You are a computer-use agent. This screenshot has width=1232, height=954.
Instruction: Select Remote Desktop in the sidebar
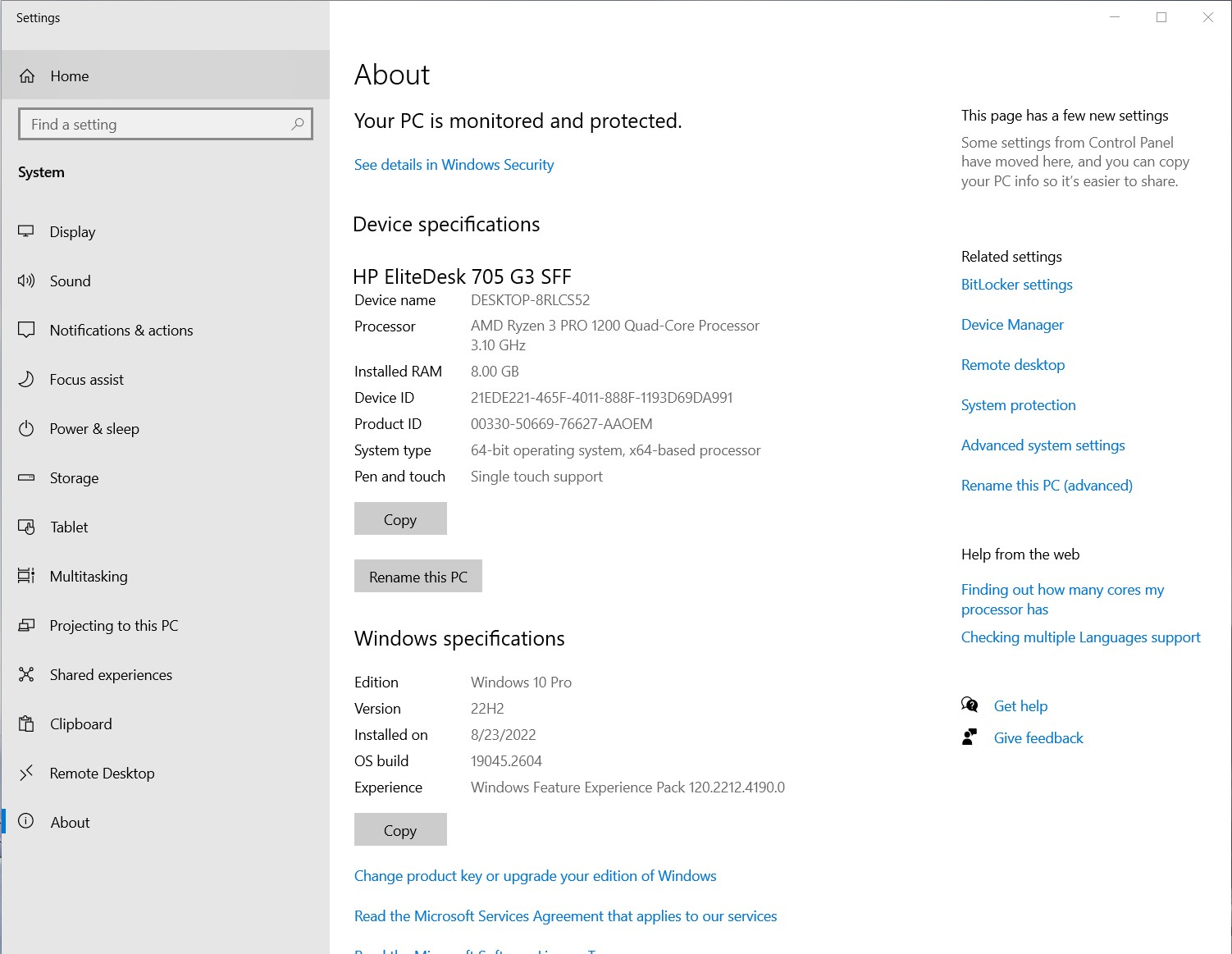pos(102,773)
